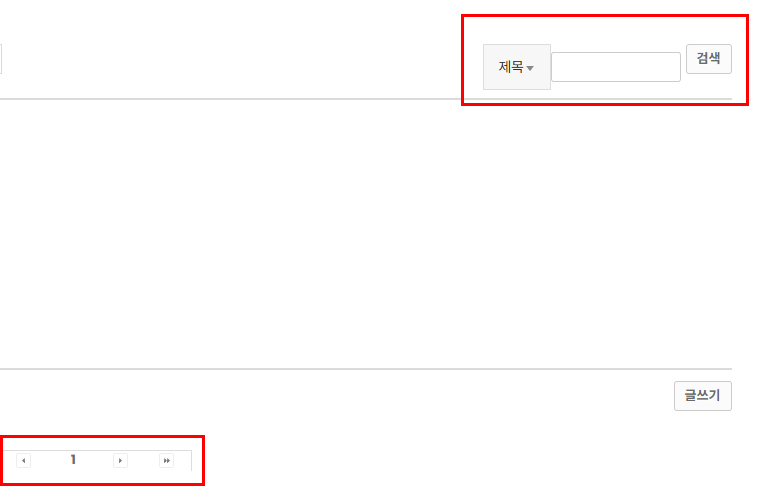The image size is (769, 491).
Task: Click the partial button at left edge
Action: (x=1, y=59)
